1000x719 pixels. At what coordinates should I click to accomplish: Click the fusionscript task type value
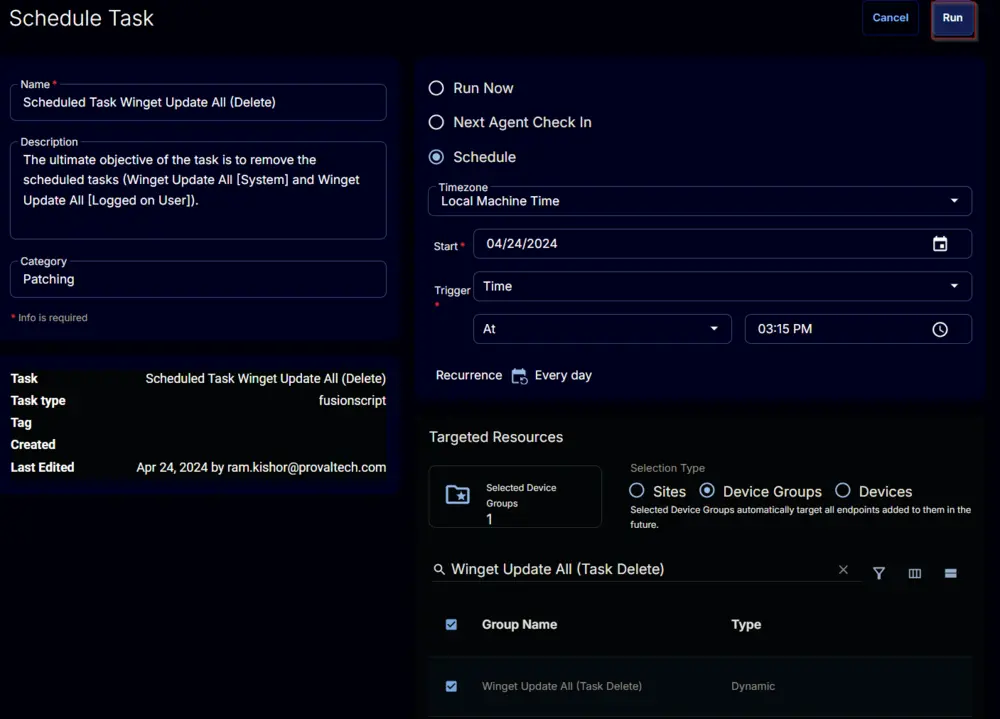click(x=352, y=401)
